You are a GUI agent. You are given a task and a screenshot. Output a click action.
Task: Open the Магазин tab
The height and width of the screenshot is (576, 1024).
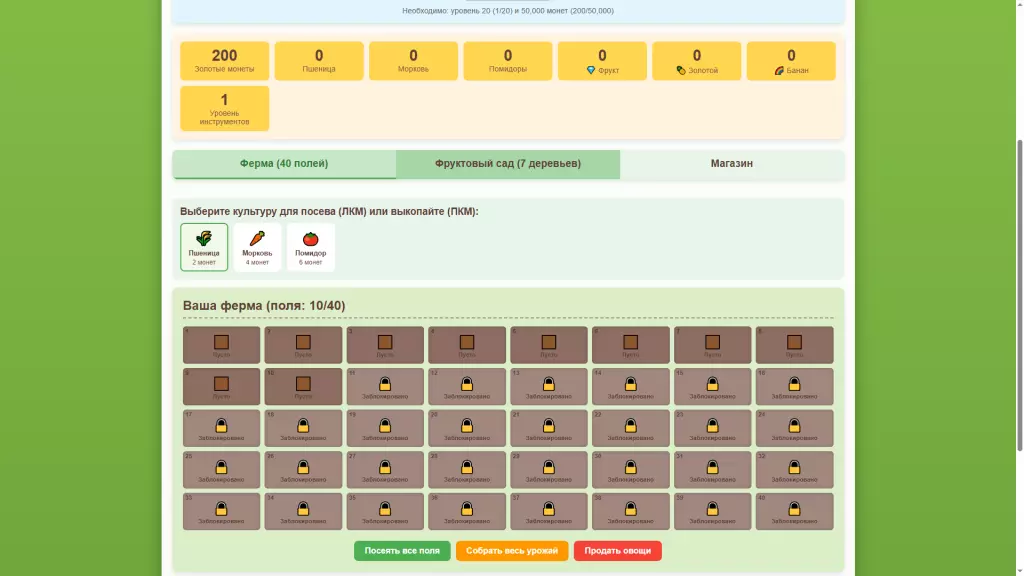click(x=732, y=164)
